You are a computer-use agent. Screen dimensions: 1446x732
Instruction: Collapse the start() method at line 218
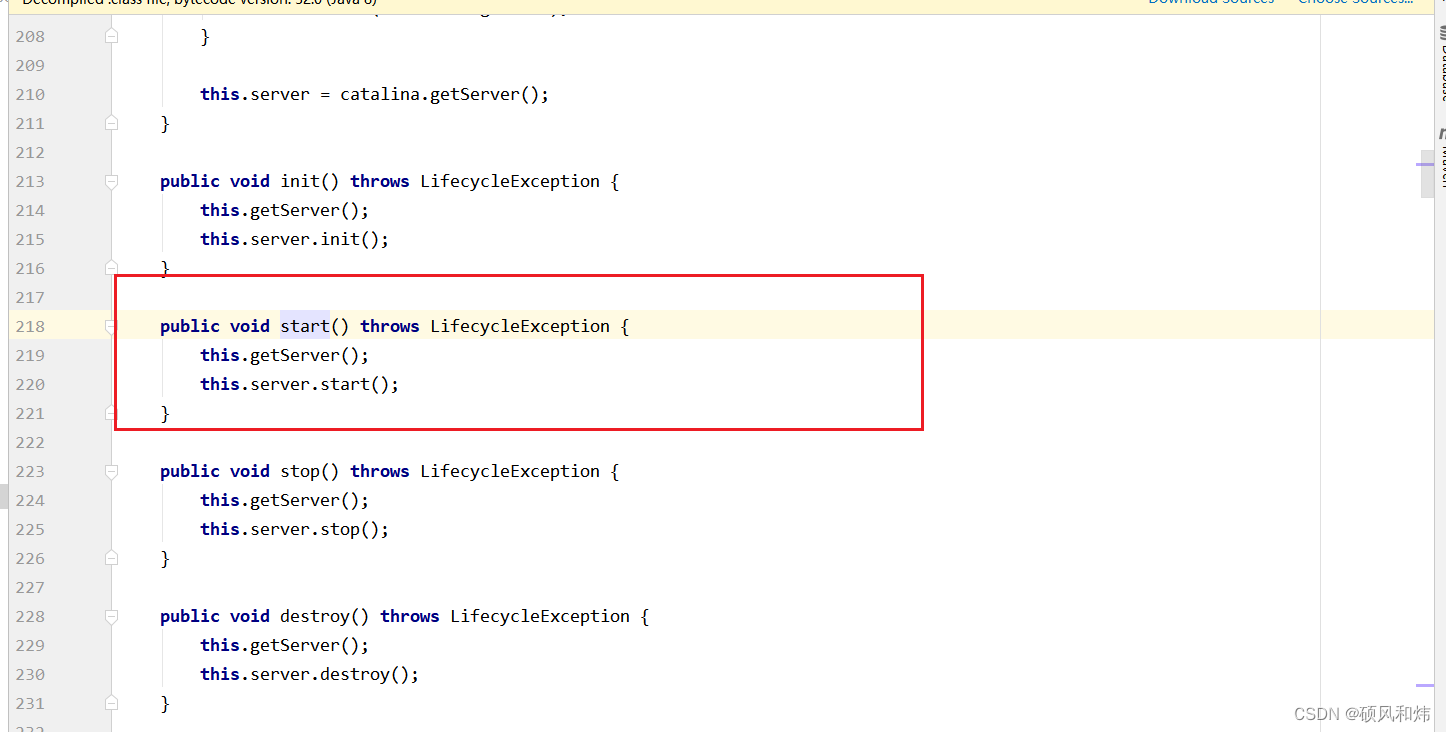coord(111,326)
